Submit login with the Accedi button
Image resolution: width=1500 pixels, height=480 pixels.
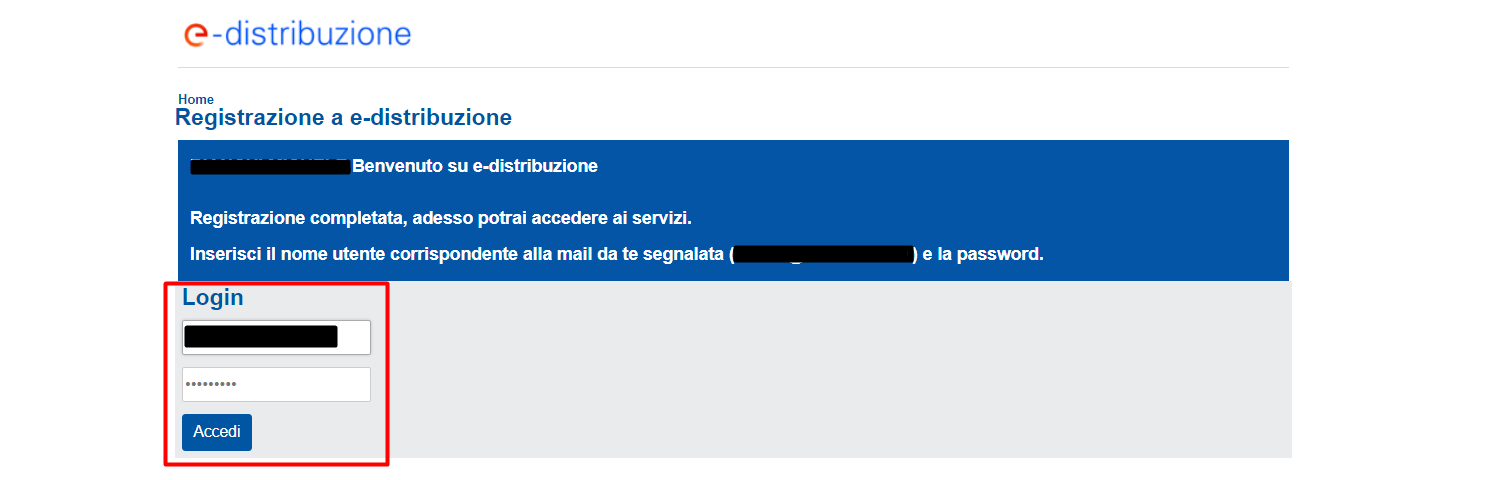point(217,432)
